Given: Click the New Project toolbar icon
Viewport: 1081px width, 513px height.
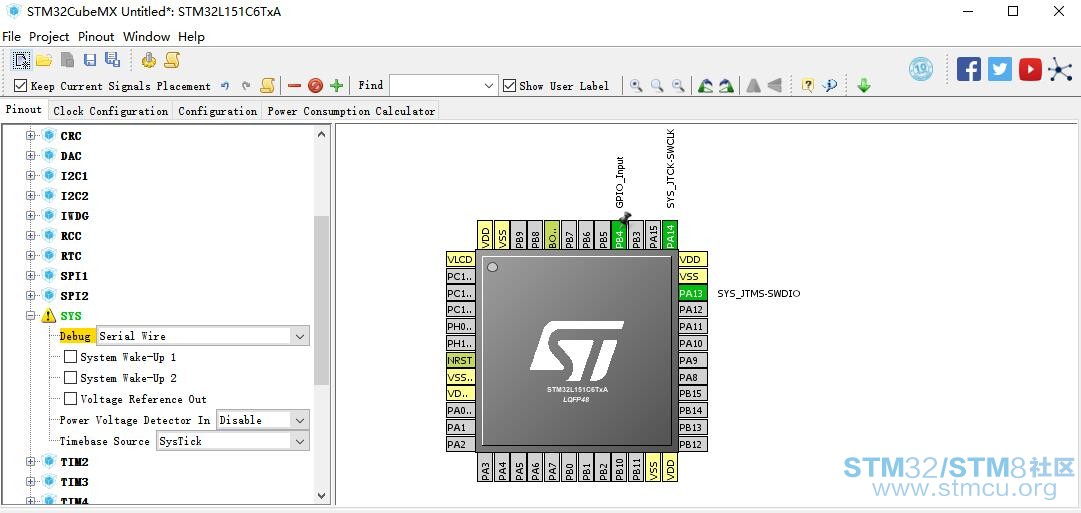Looking at the screenshot, I should [x=22, y=61].
